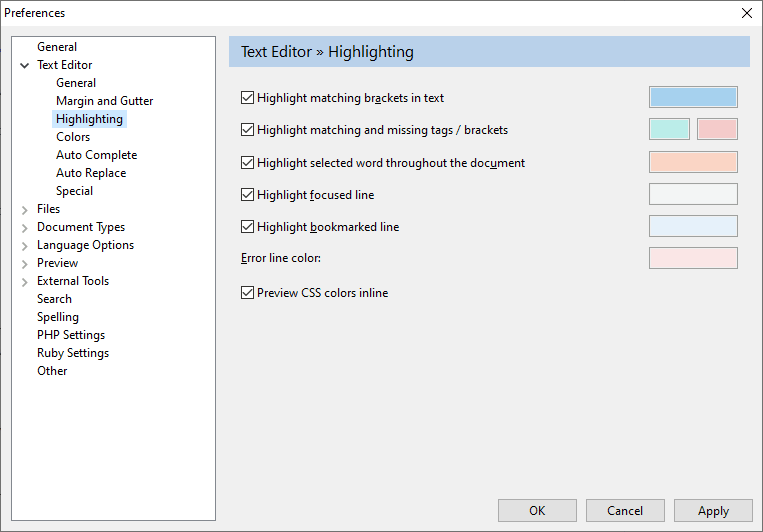Viewport: 763px width, 532px height.
Task: Expand the Document Types section
Action: pos(24,227)
